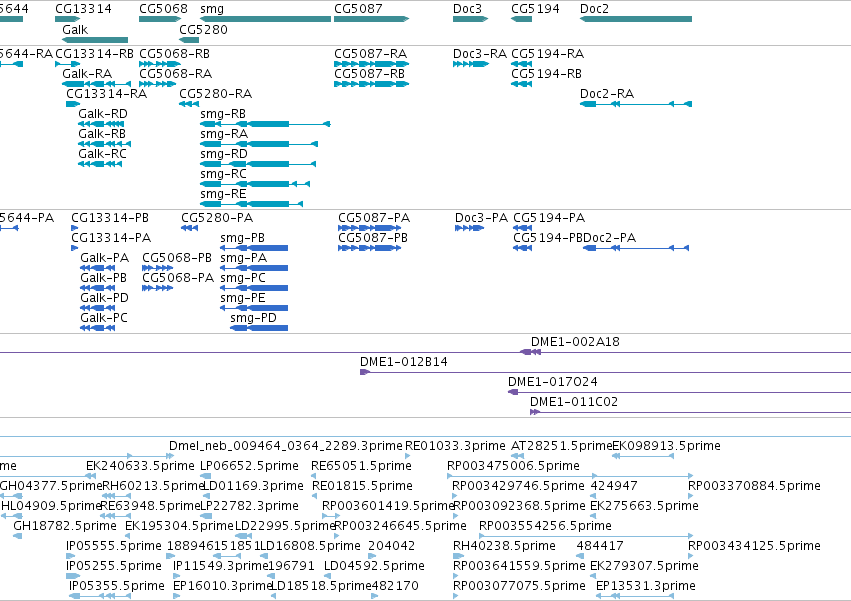
Task: Click the CG5068-RB transcript
Action: click(160, 64)
